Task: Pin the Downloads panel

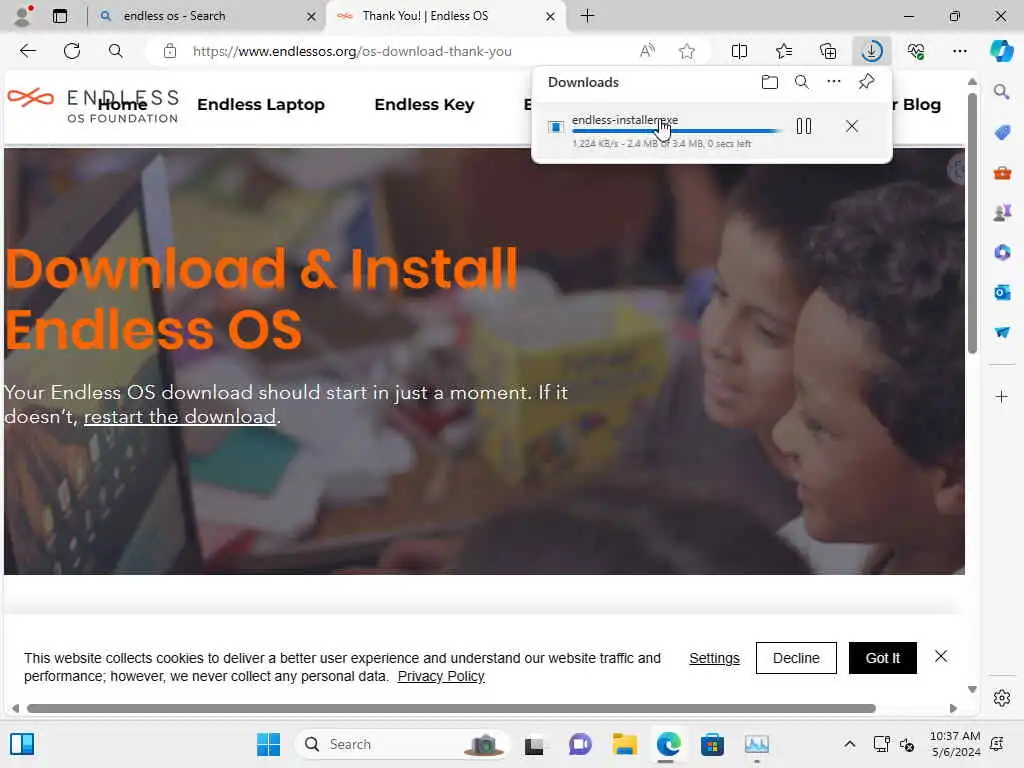Action: pyautogui.click(x=866, y=82)
